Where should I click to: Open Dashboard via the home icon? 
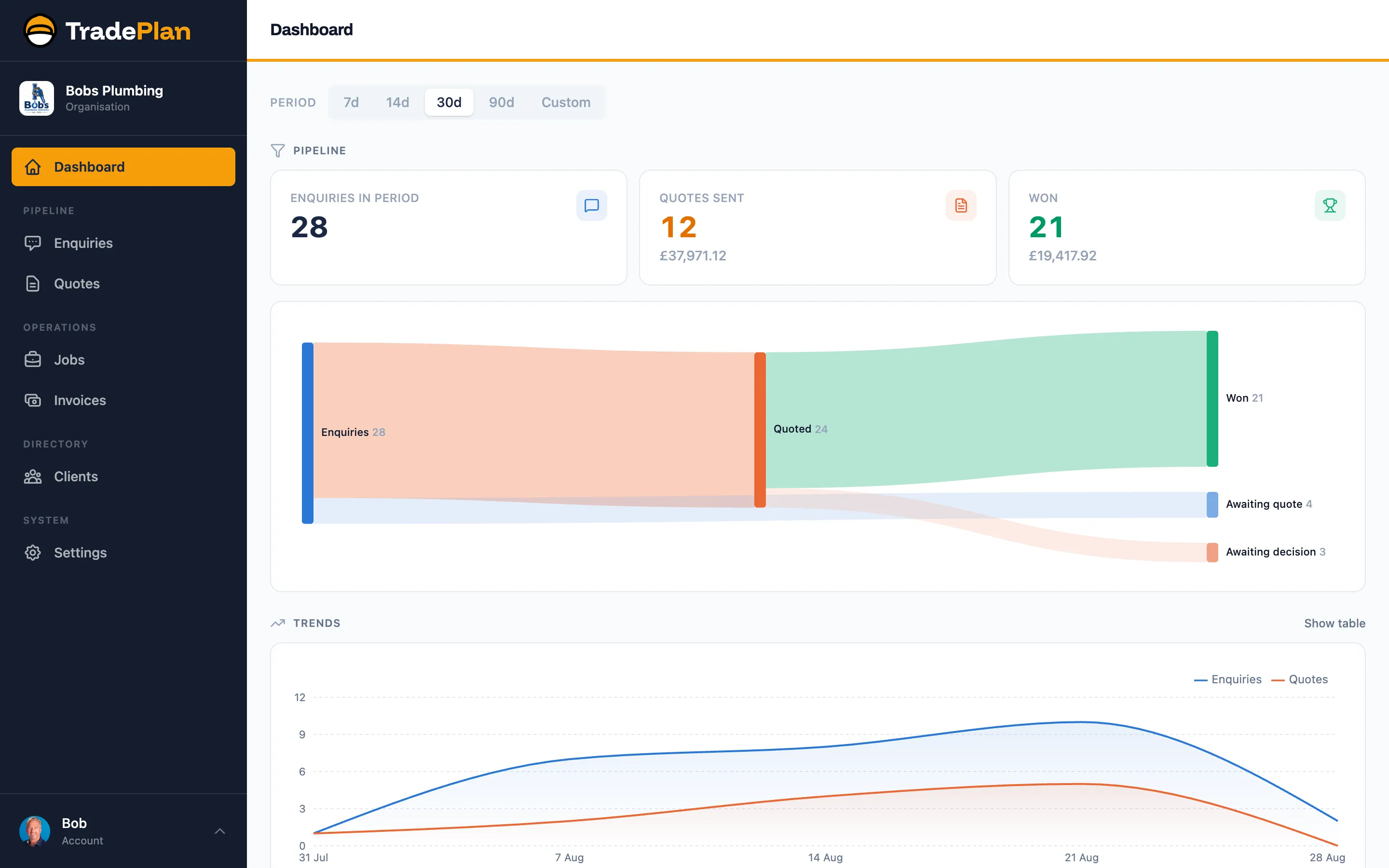tap(33, 167)
